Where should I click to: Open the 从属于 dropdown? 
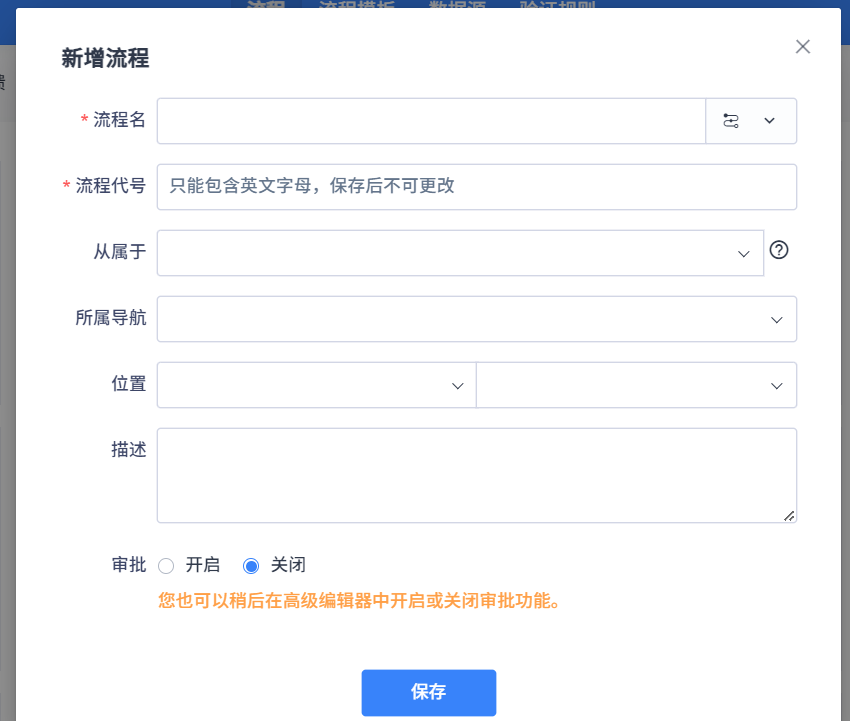click(460, 253)
